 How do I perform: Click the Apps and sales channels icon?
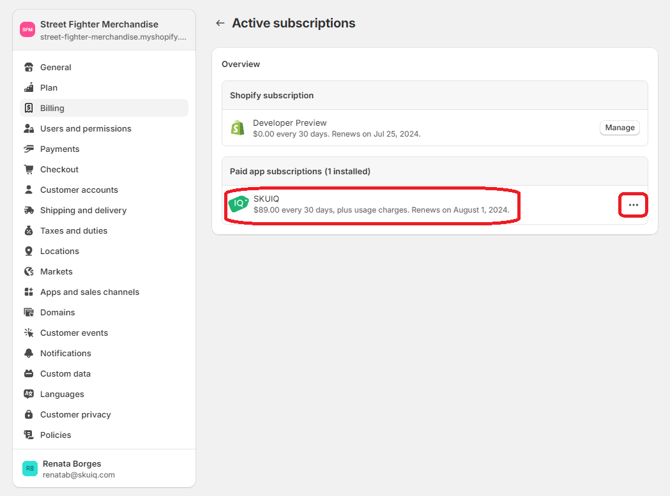click(x=29, y=292)
